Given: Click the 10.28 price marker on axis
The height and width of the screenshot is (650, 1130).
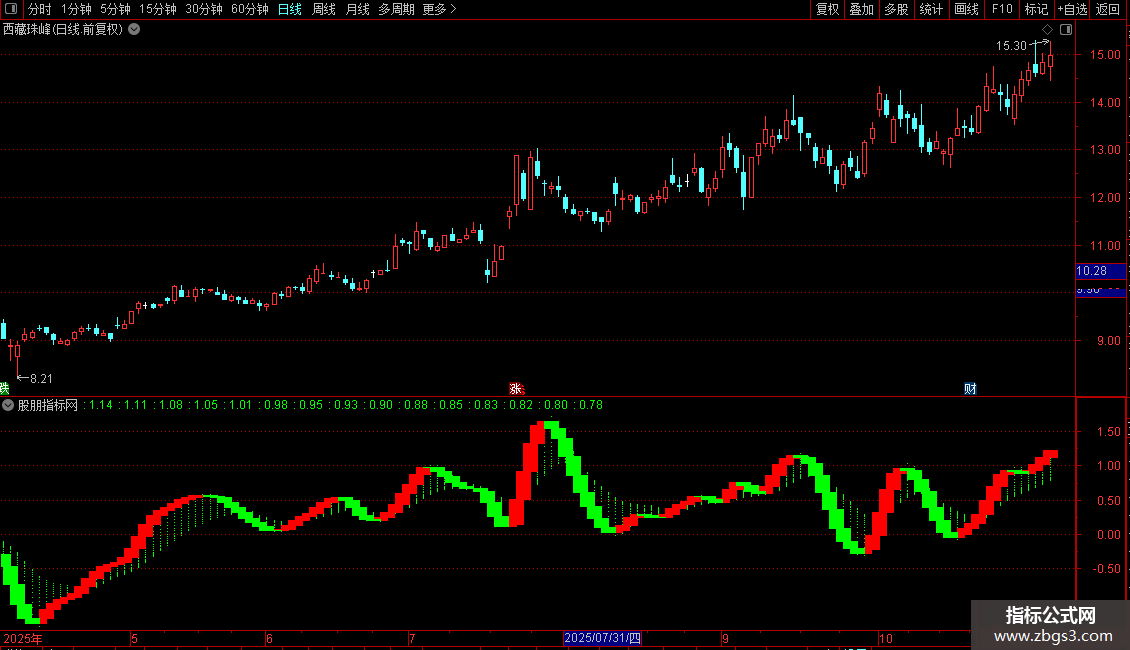Looking at the screenshot, I should pyautogui.click(x=1092, y=271).
